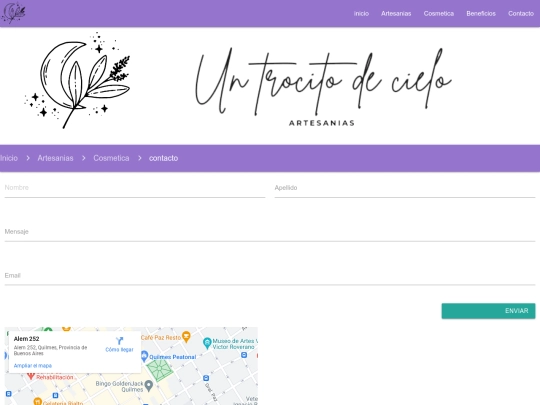
Task: Click the Museo de Artes map marker
Action: pyautogui.click(x=207, y=343)
